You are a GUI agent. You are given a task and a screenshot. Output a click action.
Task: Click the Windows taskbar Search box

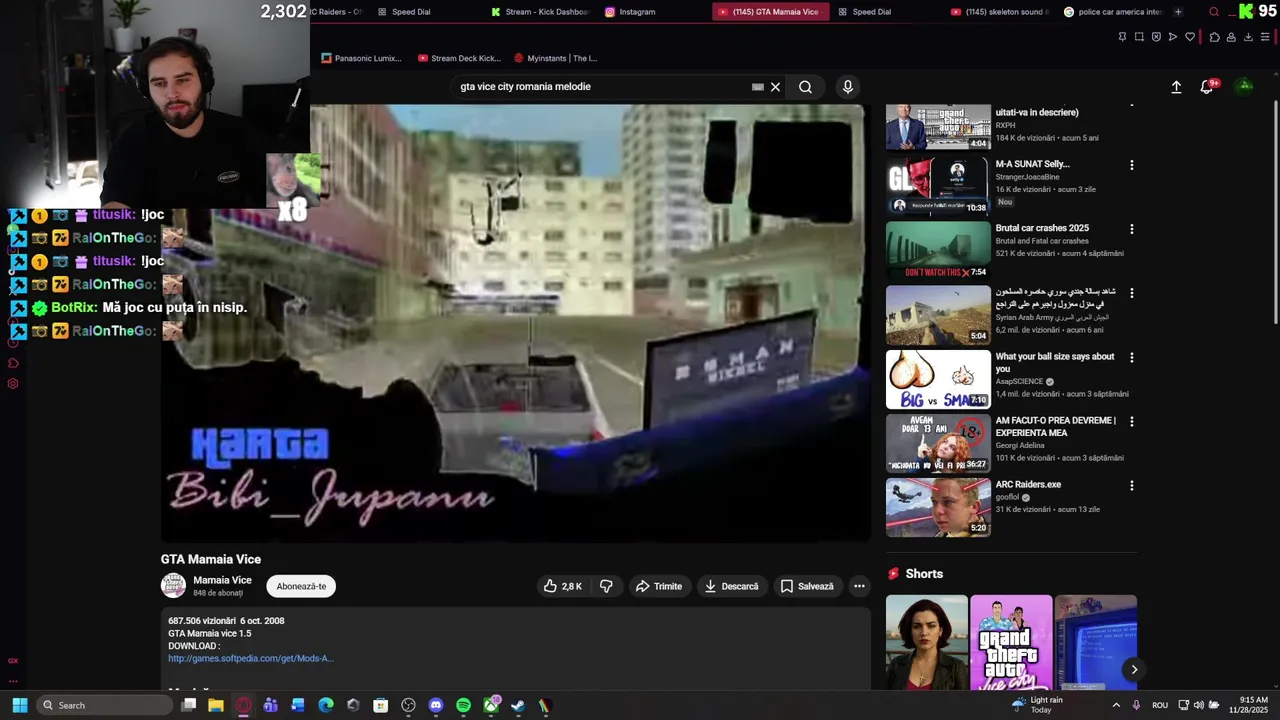105,705
